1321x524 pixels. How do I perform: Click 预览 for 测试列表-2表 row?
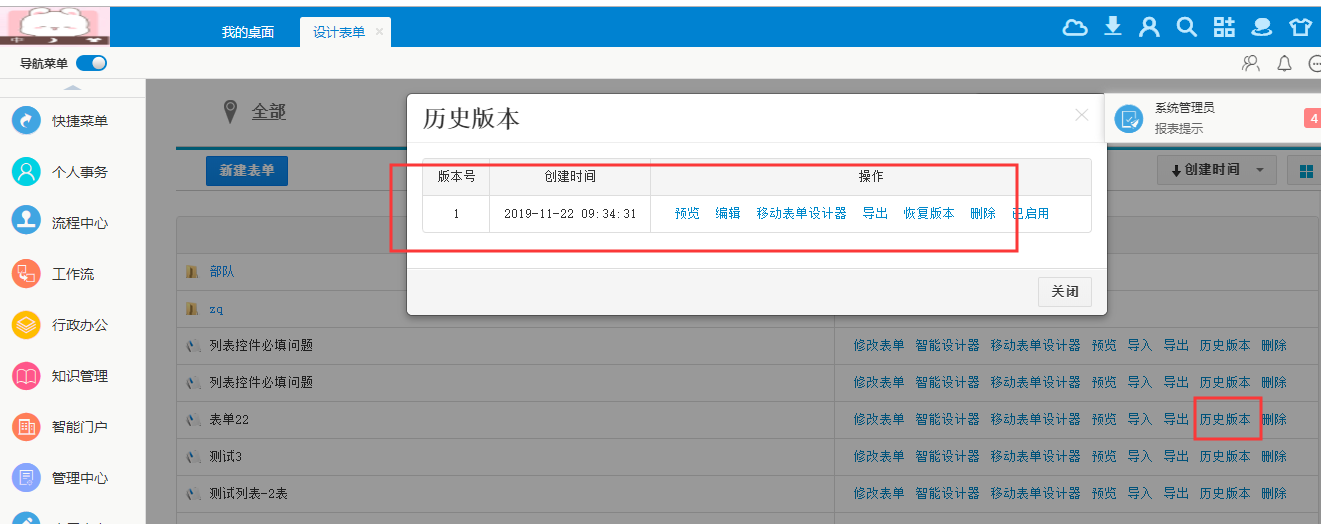click(x=1104, y=493)
